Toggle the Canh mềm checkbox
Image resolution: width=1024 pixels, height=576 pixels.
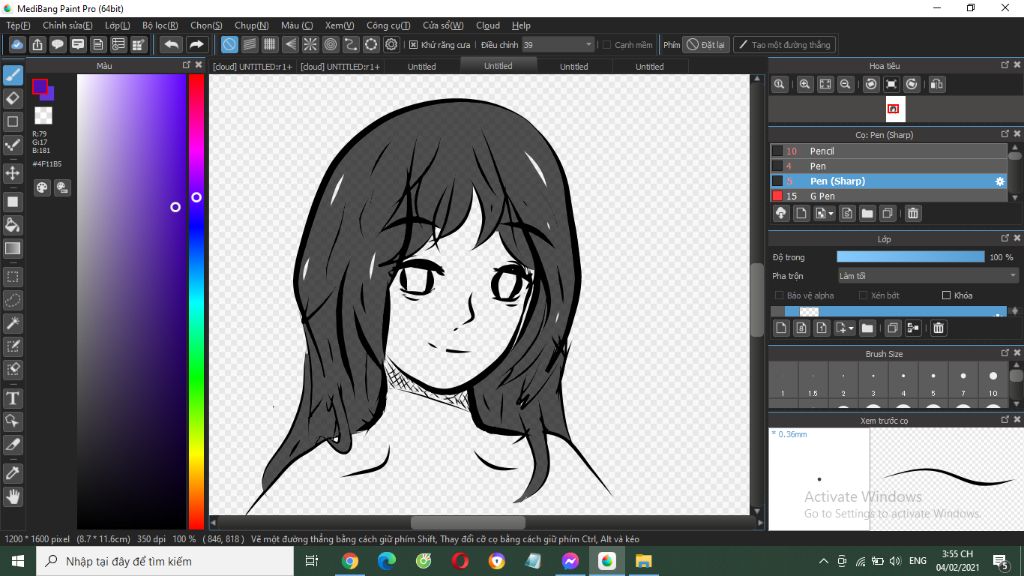(607, 44)
